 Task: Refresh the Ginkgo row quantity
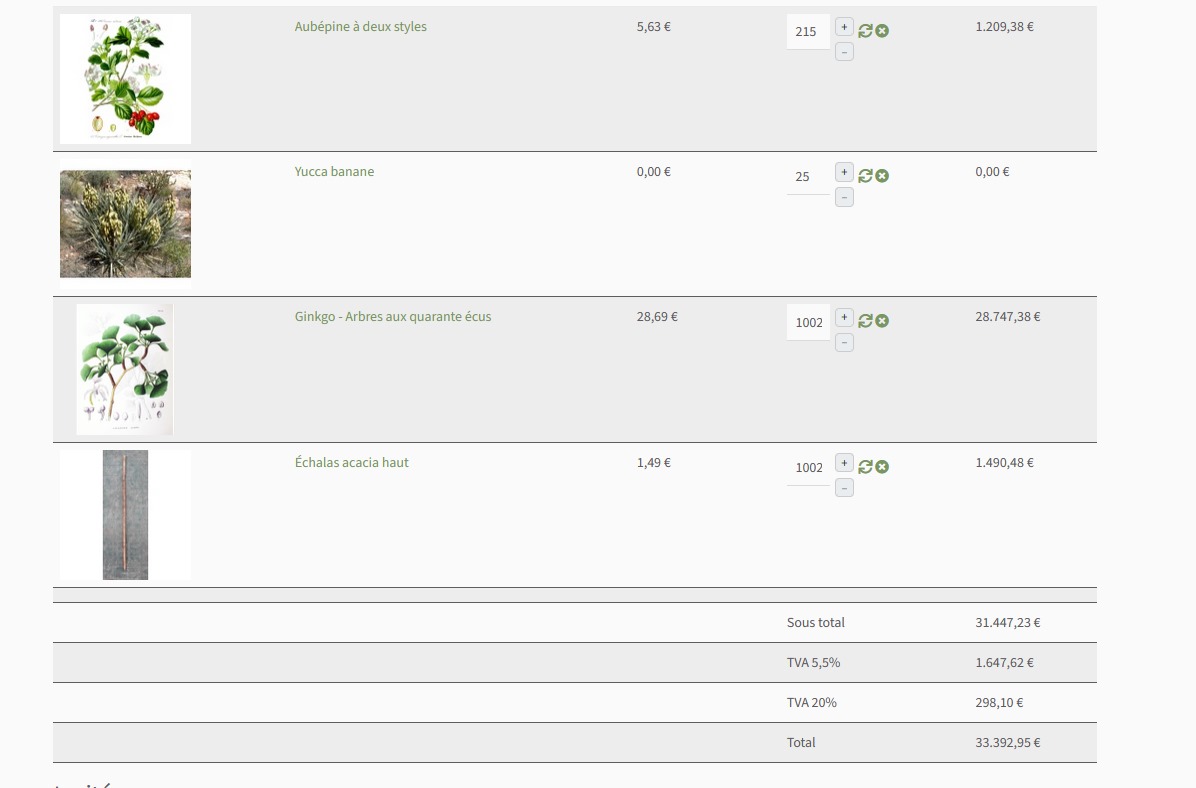pos(865,321)
